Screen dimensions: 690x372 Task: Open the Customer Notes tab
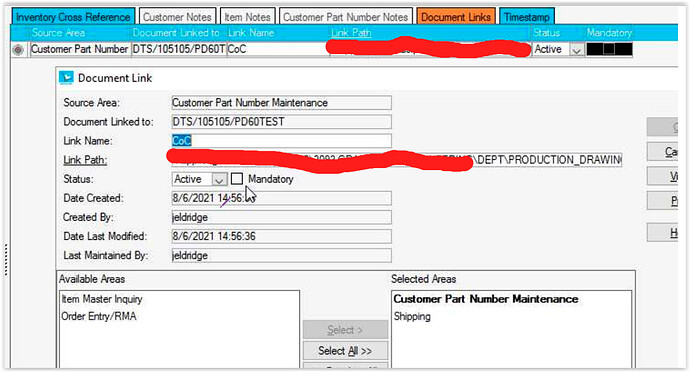click(x=177, y=17)
